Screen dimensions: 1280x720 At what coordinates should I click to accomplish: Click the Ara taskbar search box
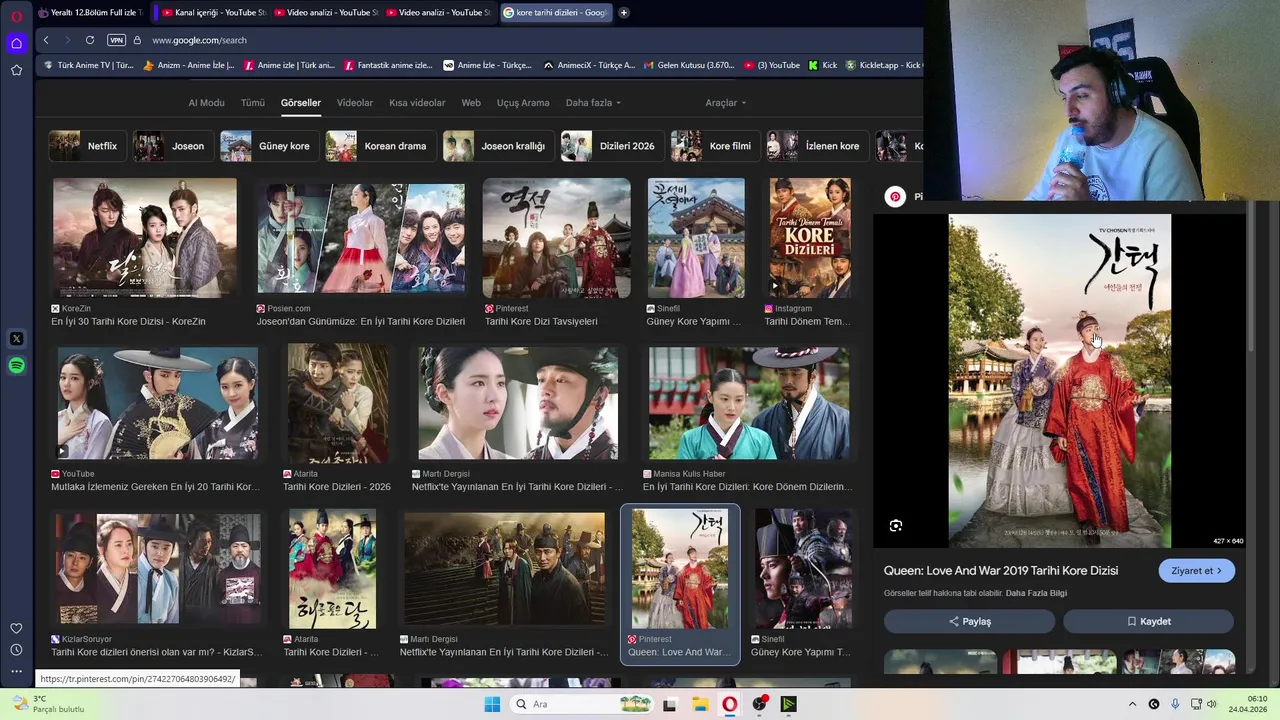(x=584, y=704)
